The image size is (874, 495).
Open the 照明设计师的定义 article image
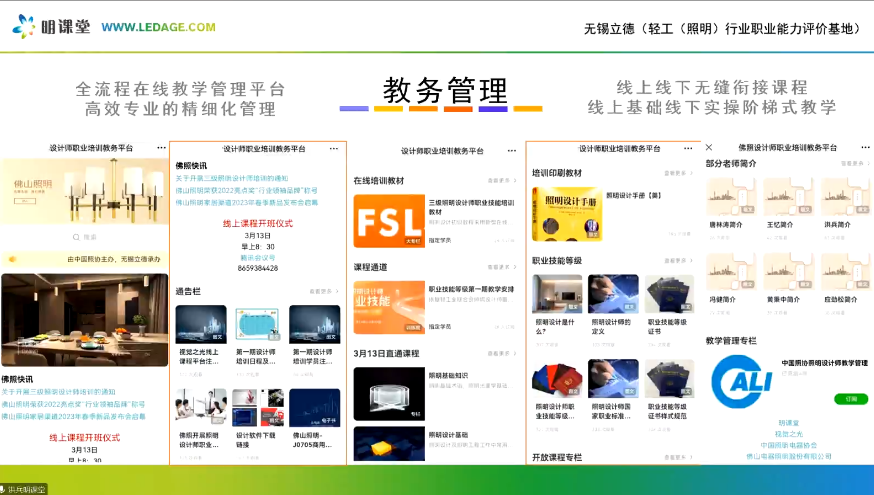click(613, 293)
